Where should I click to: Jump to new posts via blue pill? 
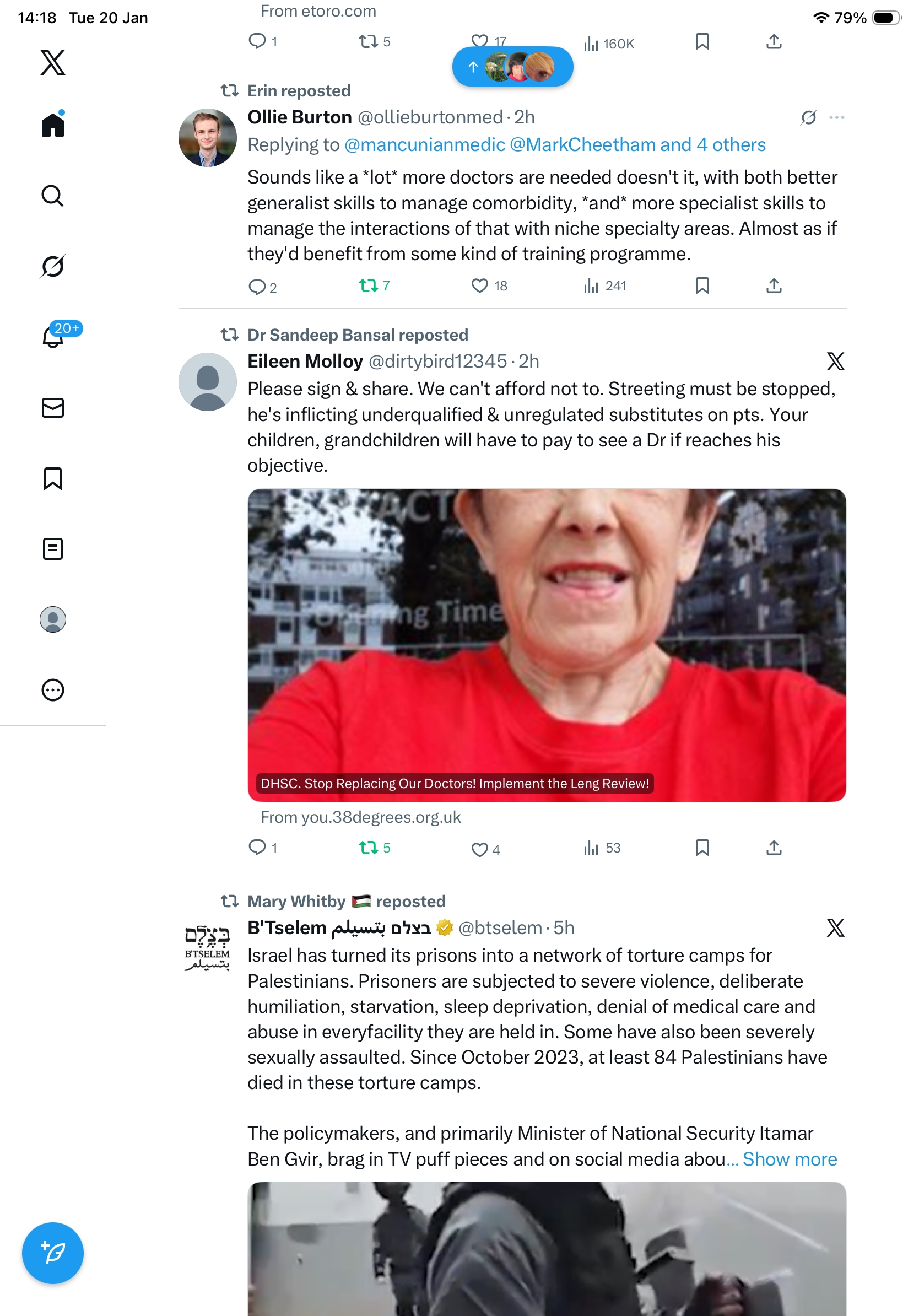(x=512, y=67)
